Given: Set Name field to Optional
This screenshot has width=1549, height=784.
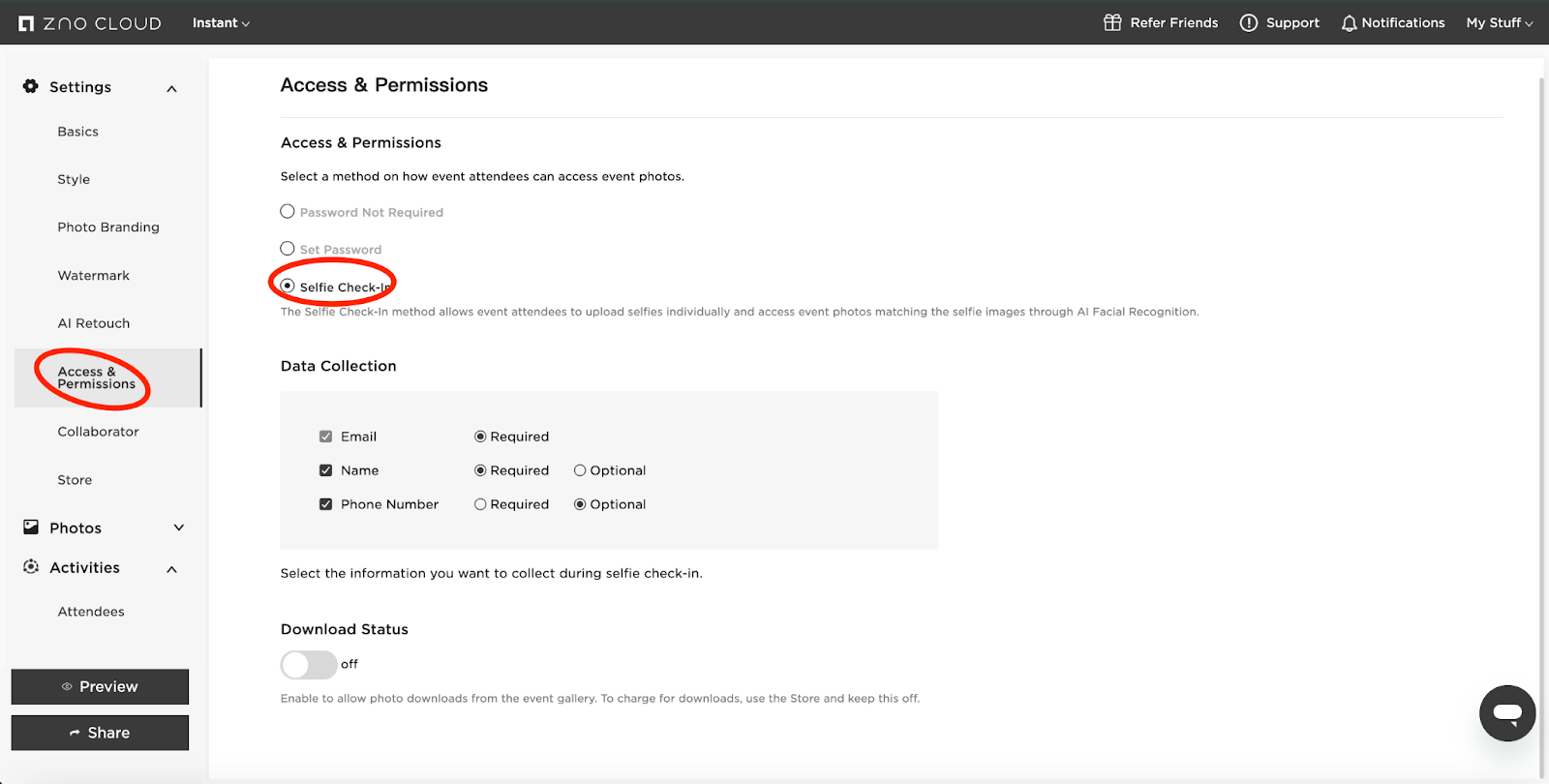Looking at the screenshot, I should [580, 470].
